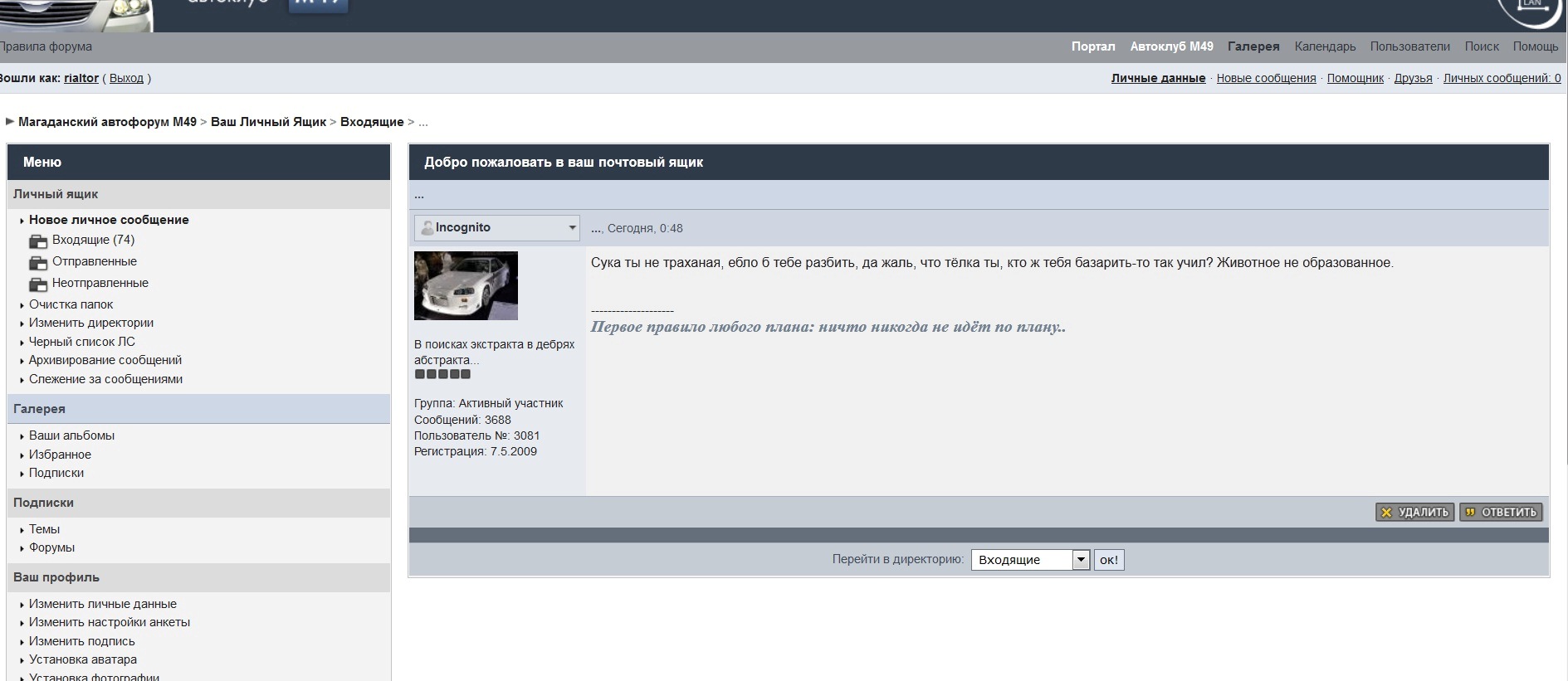
Task: Open the Incognito user dropdown arrow
Action: click(x=572, y=228)
